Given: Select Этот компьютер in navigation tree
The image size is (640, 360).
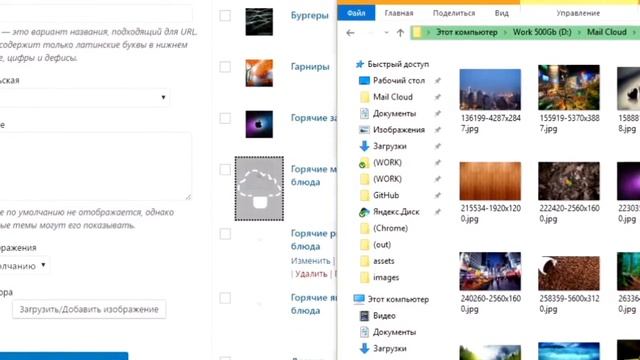Looking at the screenshot, I should coord(391,299).
